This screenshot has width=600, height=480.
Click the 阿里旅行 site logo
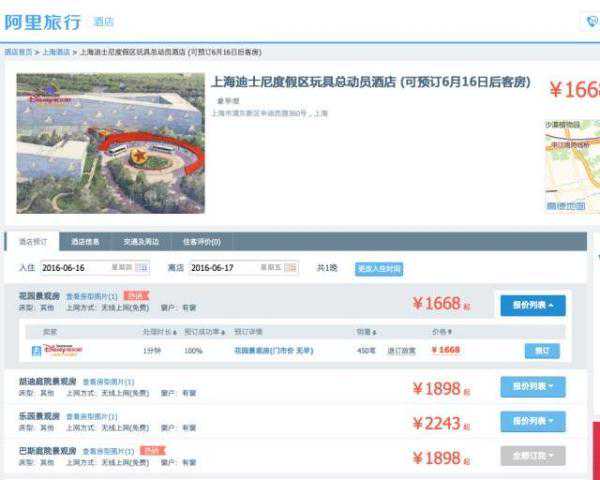(x=43, y=22)
